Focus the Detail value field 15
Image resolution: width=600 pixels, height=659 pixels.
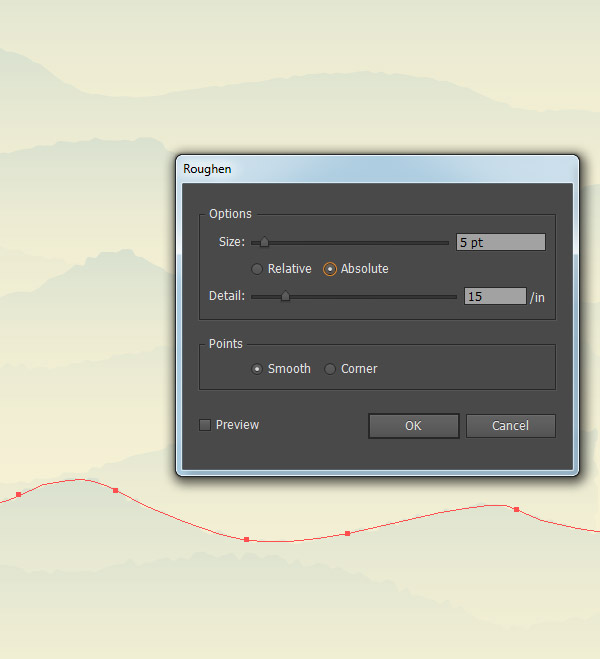pyautogui.click(x=495, y=296)
